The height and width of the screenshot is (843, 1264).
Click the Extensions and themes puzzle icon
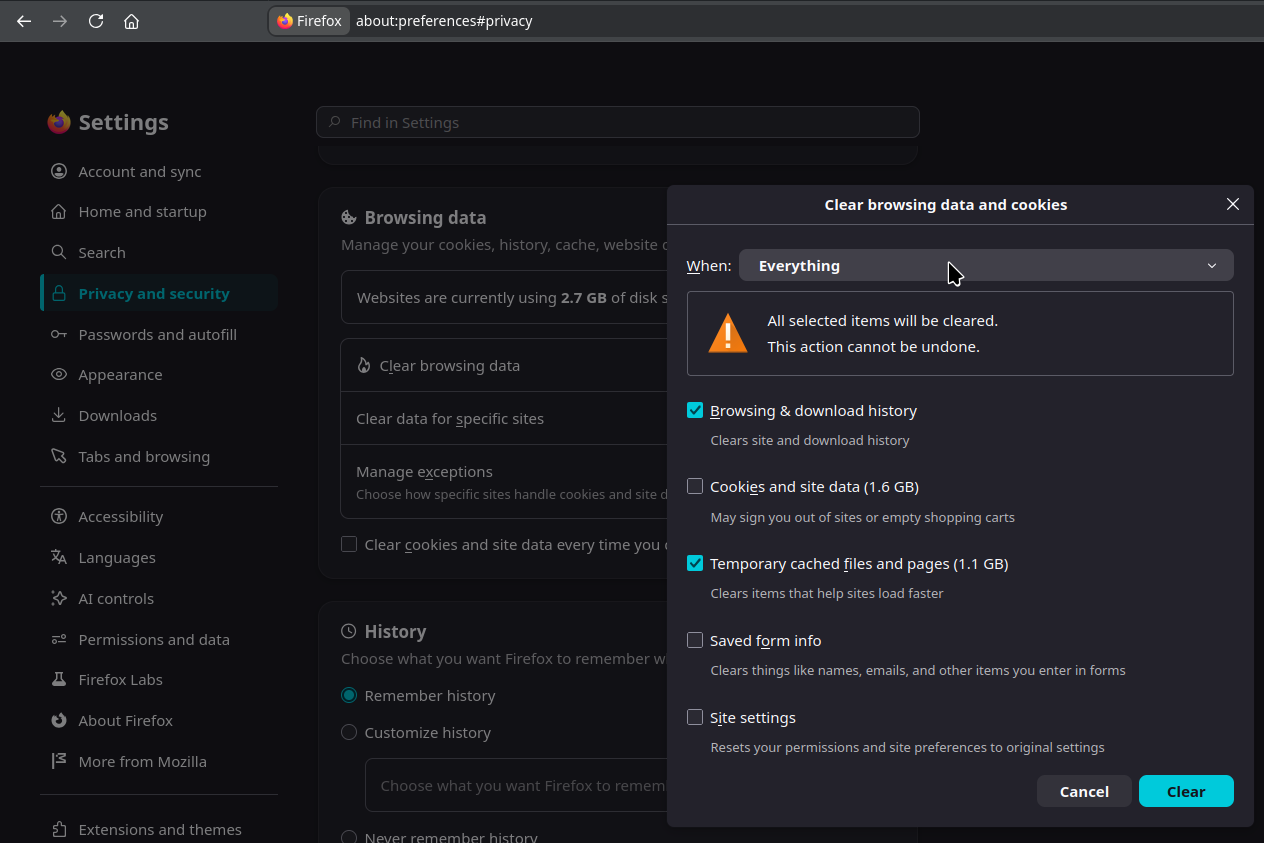click(59, 829)
